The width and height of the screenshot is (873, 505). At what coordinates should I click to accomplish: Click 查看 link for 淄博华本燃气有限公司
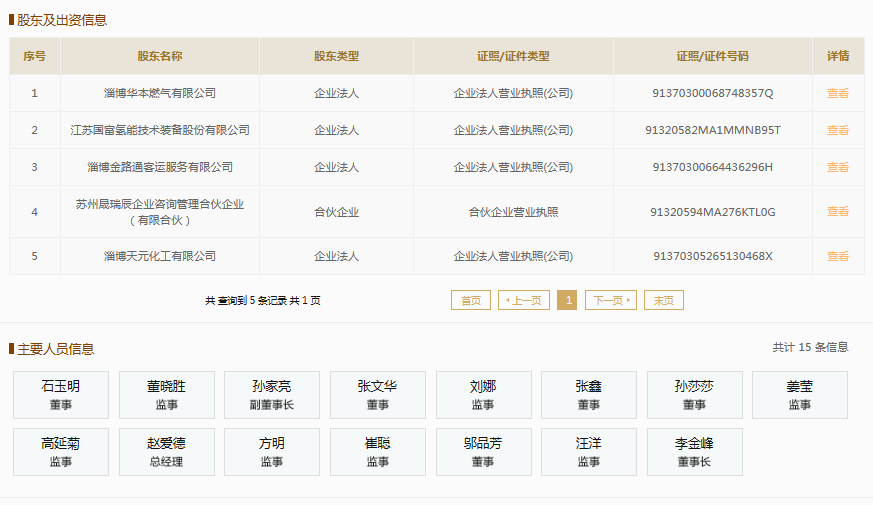[x=837, y=93]
